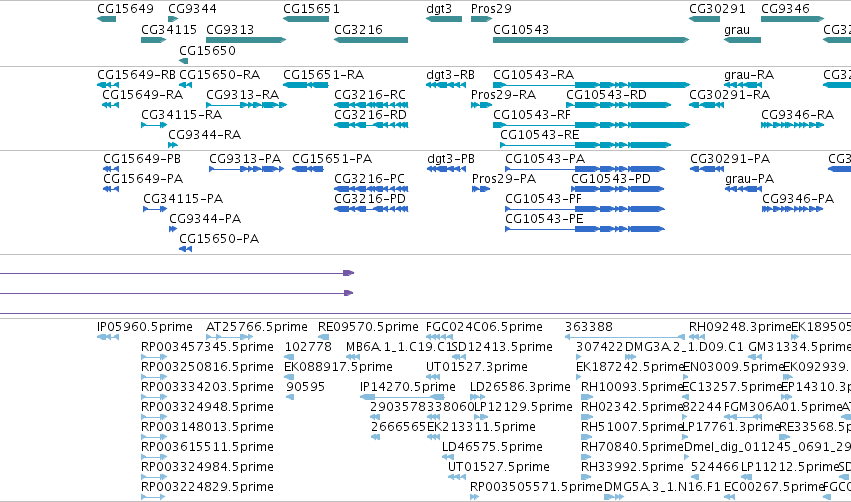Click protein CG30291-PA

pyautogui.click(x=707, y=169)
